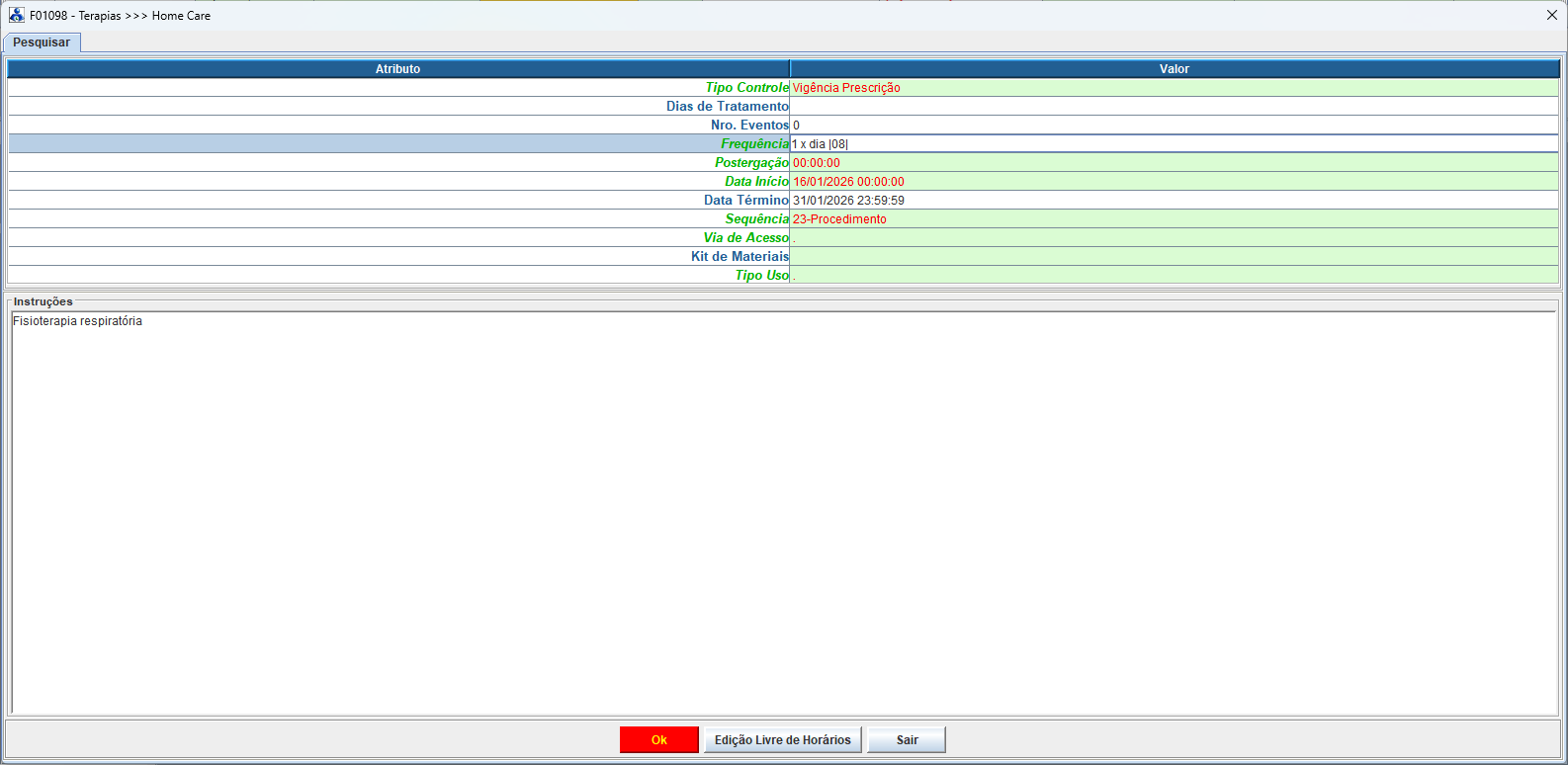The width and height of the screenshot is (1568, 765).
Task: Click the Kit de Materiais value cell
Action: 1174,257
